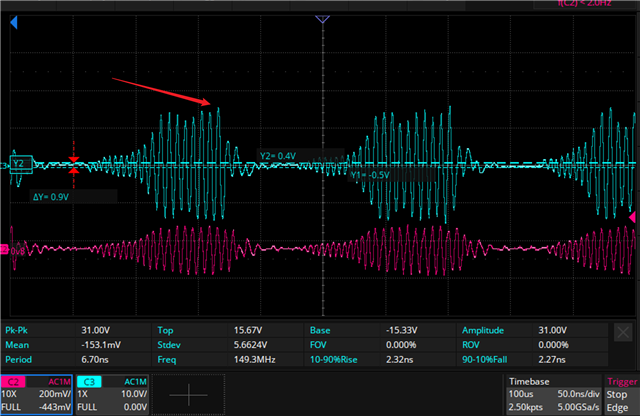Select the FOV measurement label

tap(318, 345)
